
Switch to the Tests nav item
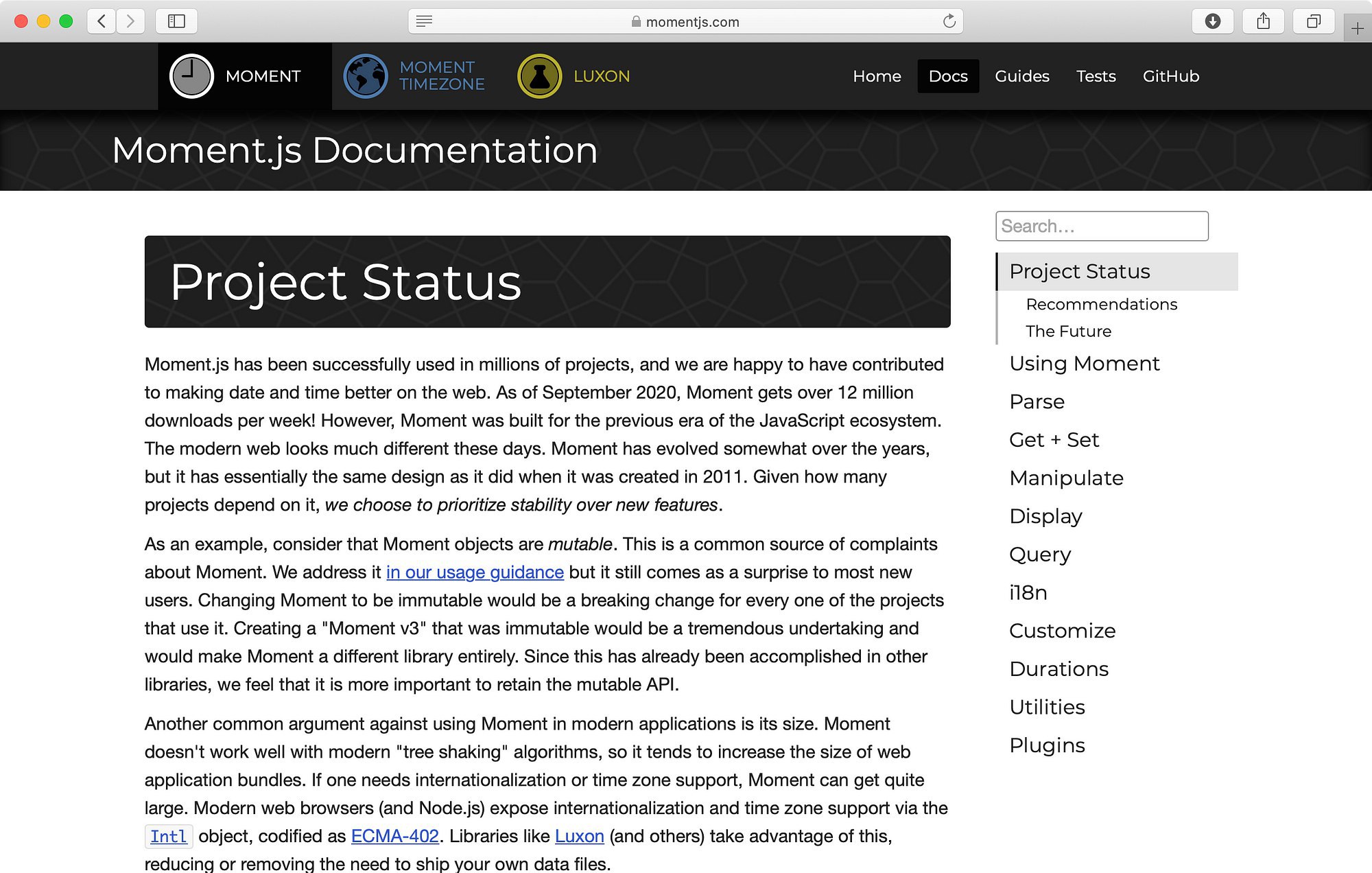(x=1096, y=76)
